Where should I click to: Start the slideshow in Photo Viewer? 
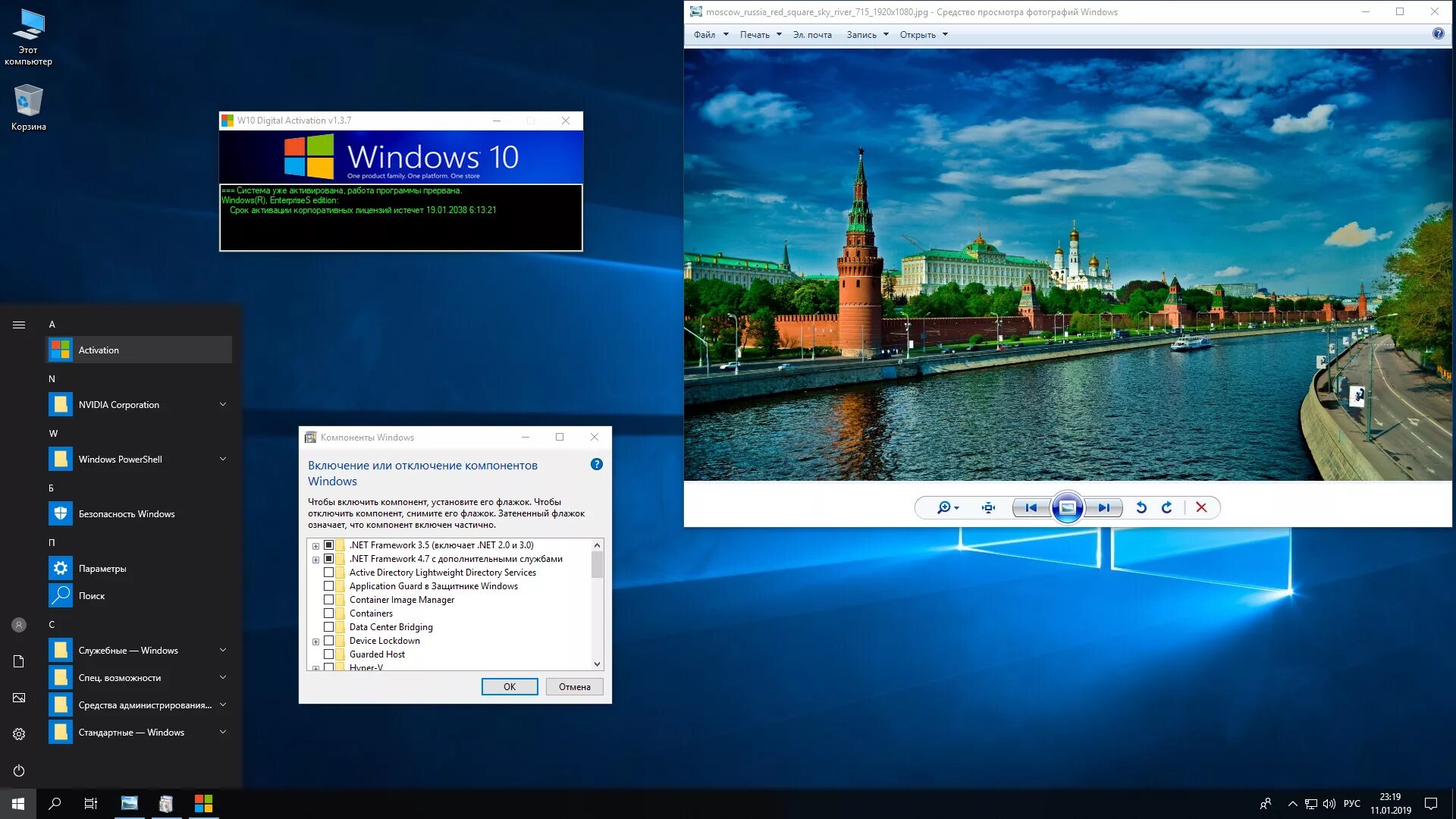(1067, 508)
